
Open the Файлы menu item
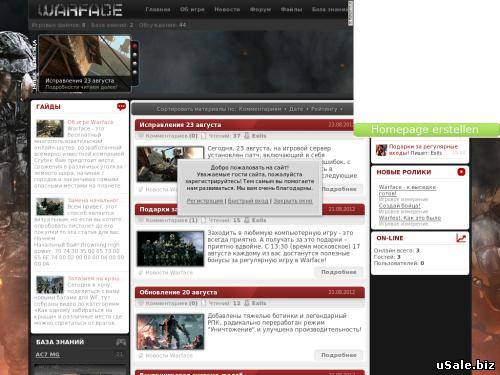pyautogui.click(x=291, y=9)
